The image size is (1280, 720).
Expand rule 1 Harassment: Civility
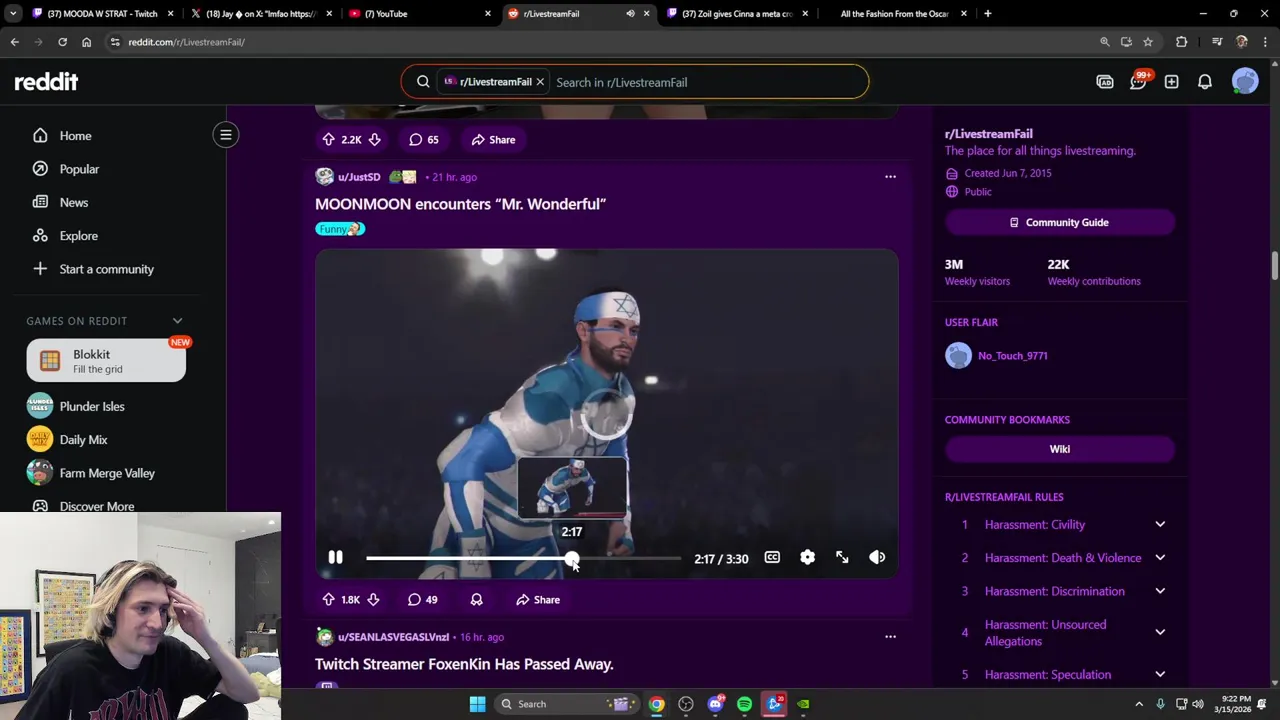(x=1160, y=524)
